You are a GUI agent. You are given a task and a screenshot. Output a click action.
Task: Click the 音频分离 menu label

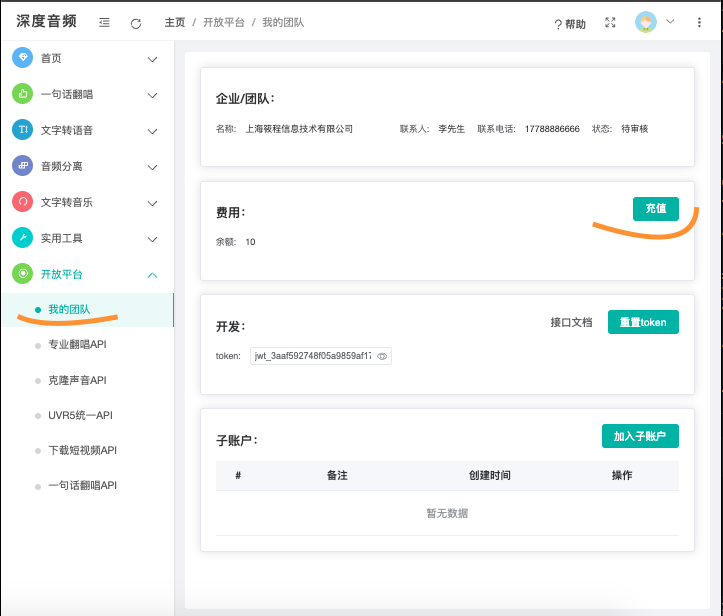(61, 166)
